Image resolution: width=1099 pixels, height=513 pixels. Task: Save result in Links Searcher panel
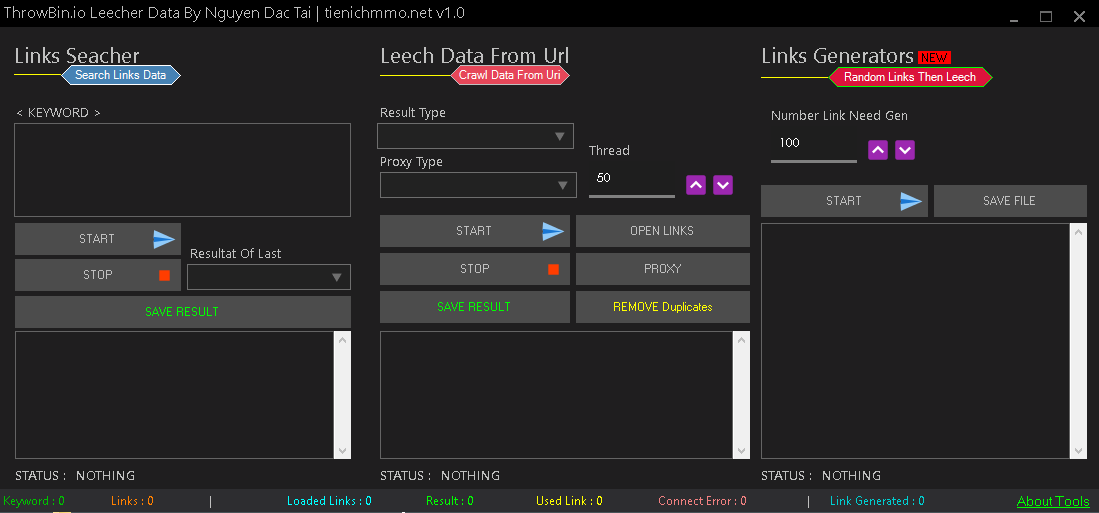pyautogui.click(x=182, y=312)
